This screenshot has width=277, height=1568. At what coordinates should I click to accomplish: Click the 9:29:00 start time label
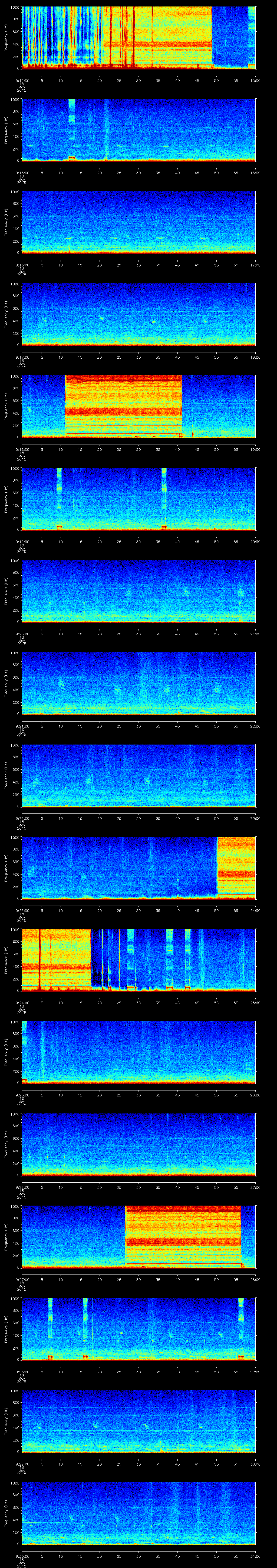click(x=22, y=1464)
